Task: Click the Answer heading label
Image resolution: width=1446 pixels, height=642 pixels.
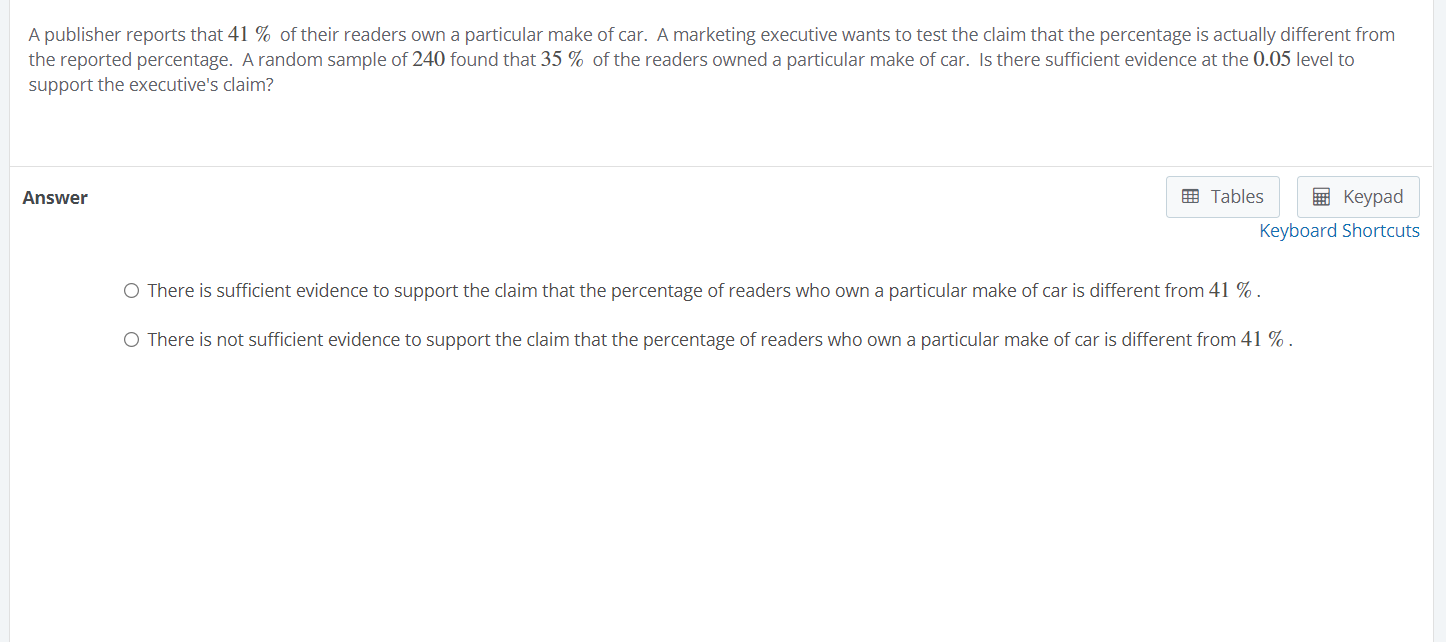Action: pyautogui.click(x=55, y=198)
